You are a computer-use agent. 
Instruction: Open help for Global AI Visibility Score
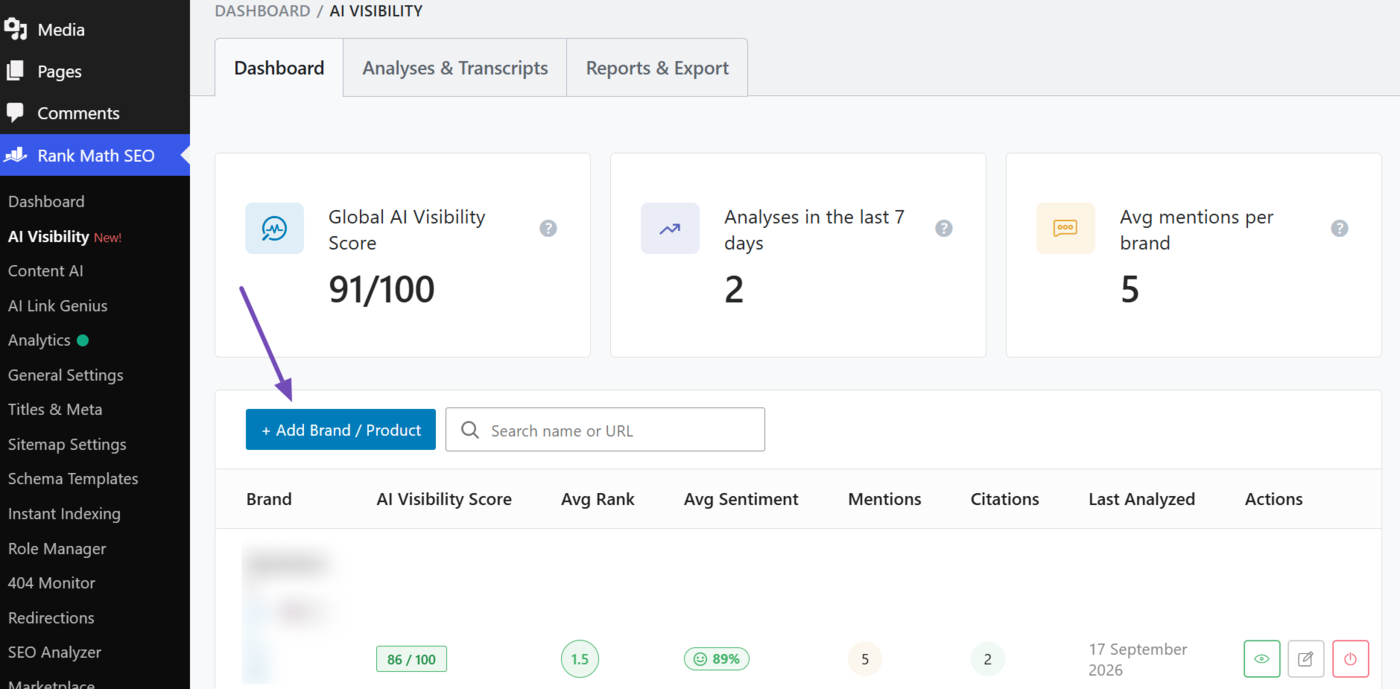click(548, 228)
